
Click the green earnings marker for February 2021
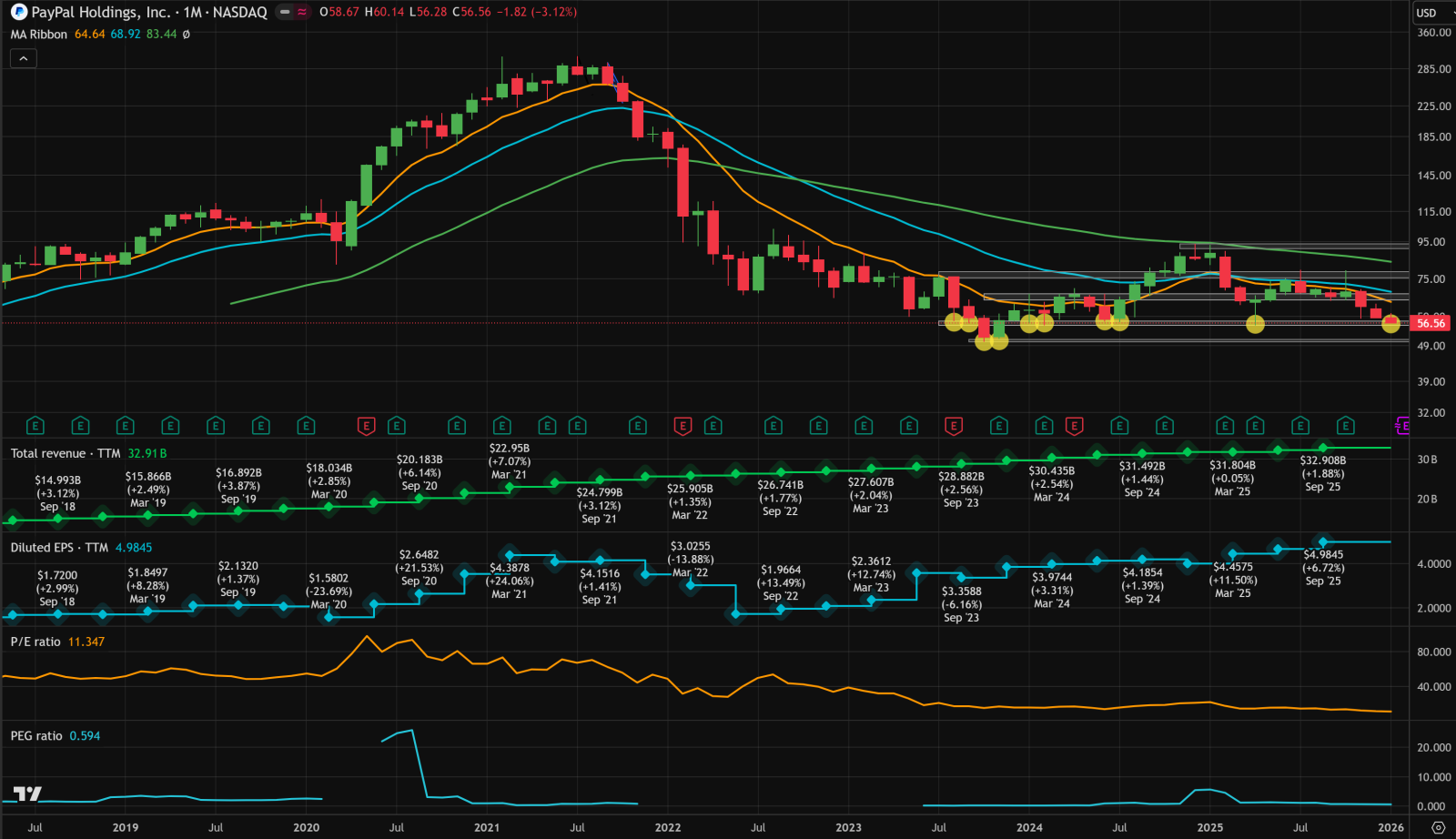[501, 426]
